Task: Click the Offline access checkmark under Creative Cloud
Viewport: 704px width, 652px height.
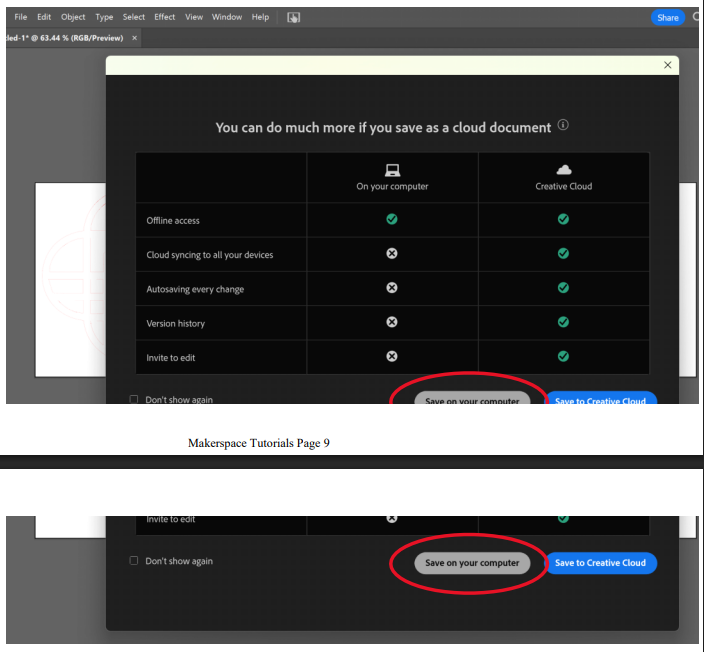Action: tap(563, 219)
